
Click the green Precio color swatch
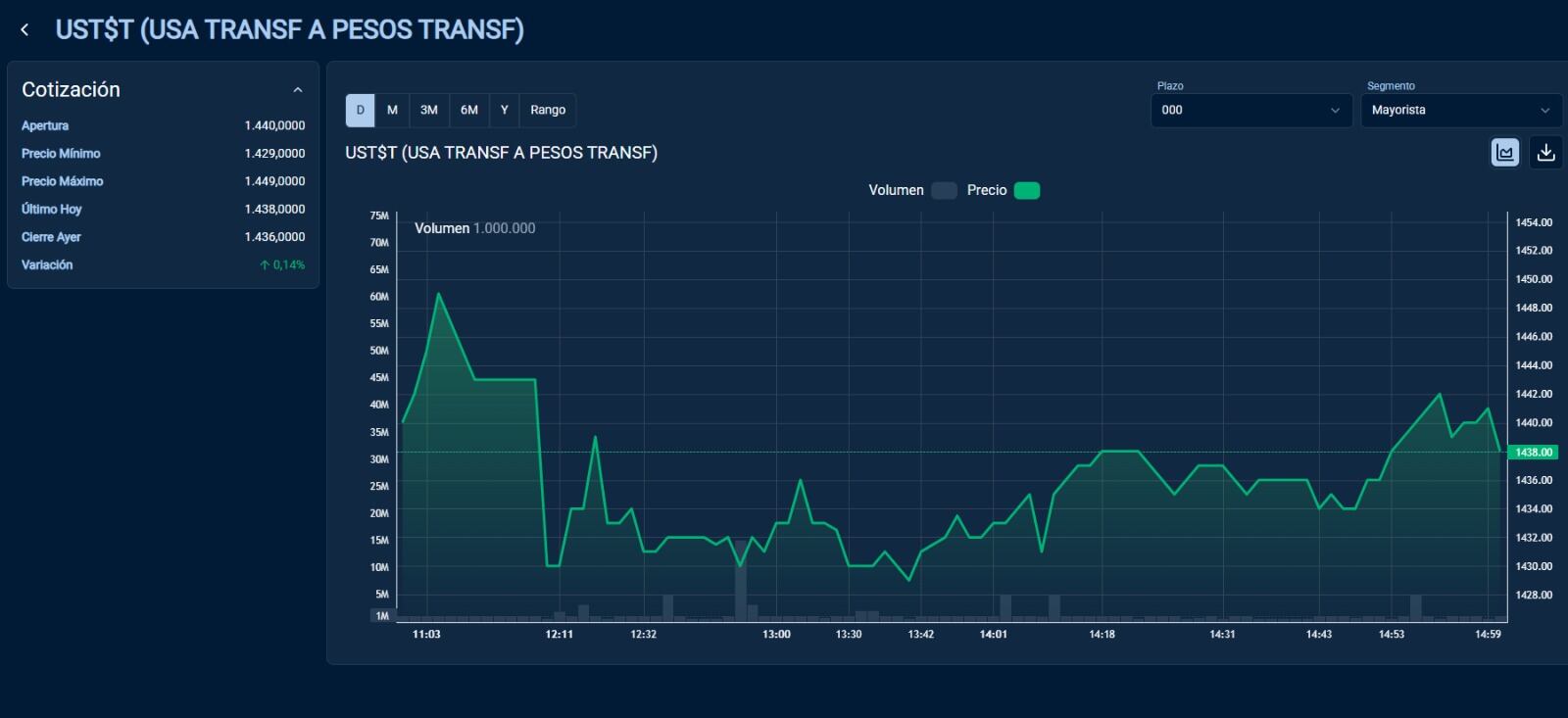coord(1027,190)
